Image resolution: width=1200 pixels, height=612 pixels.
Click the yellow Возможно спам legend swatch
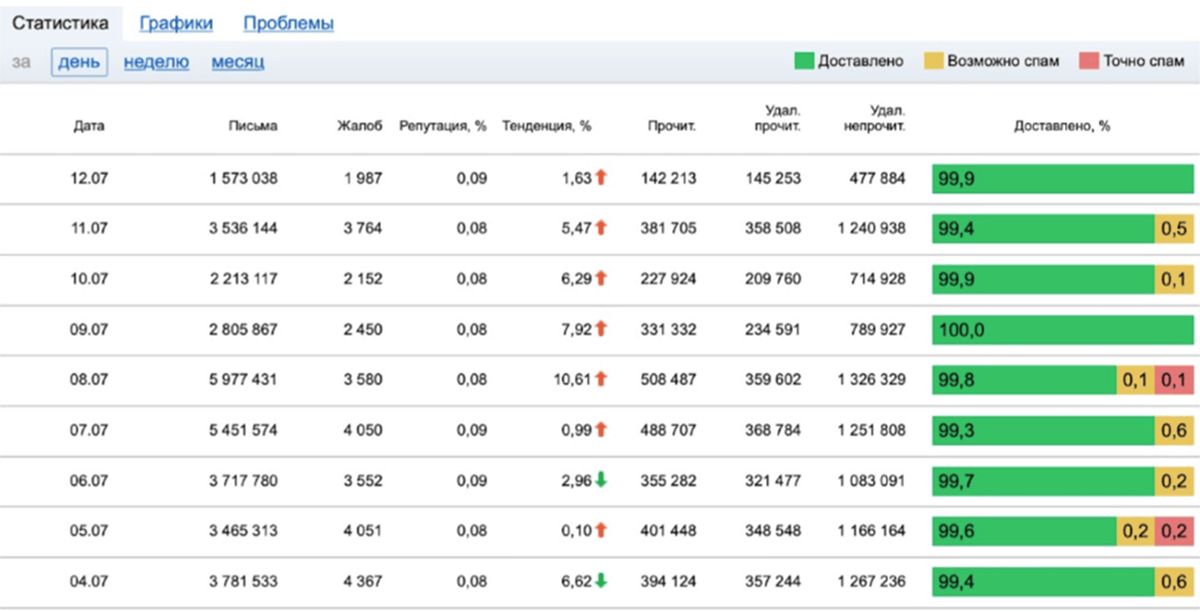(932, 61)
